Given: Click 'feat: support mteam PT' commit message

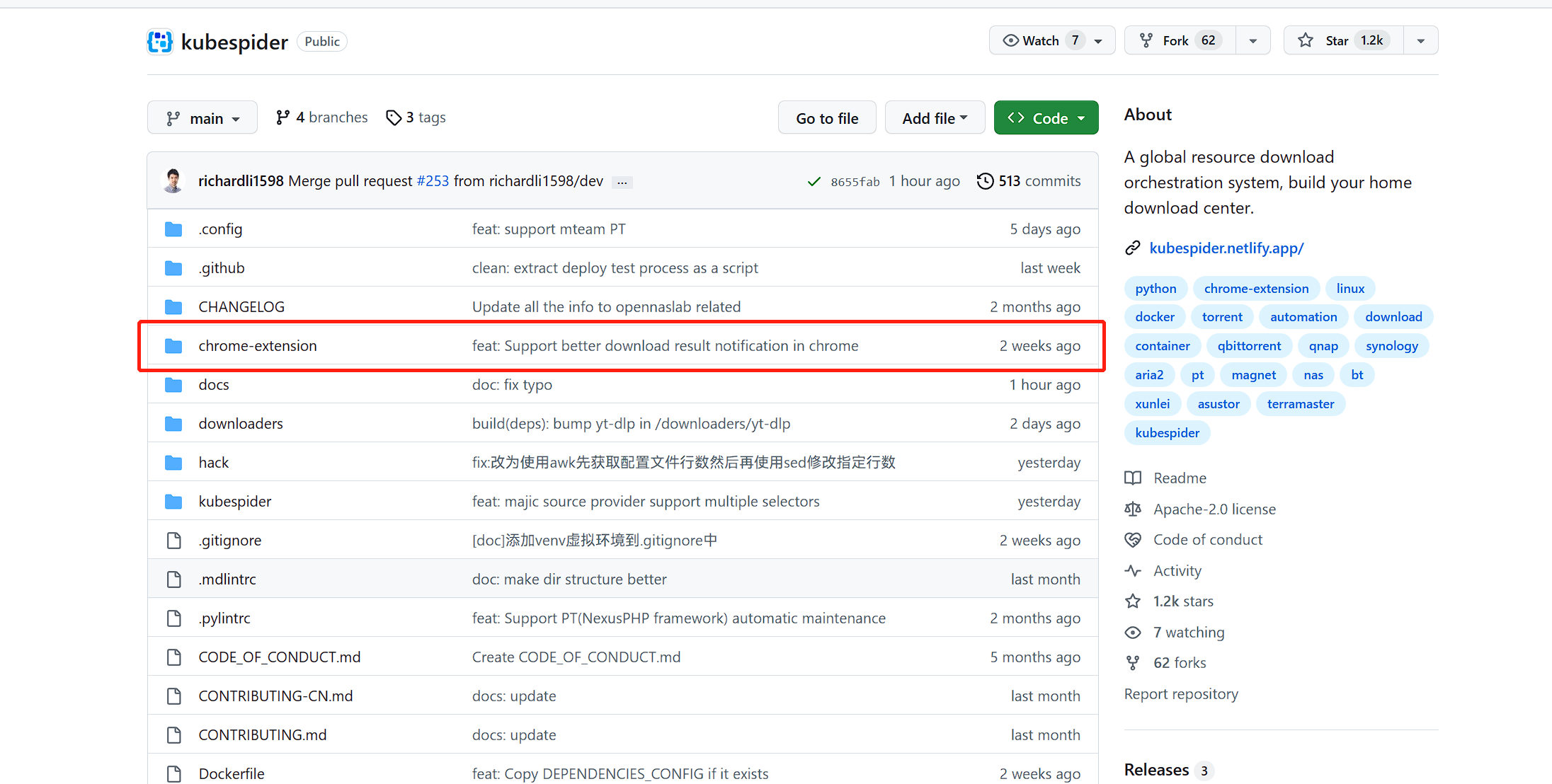Looking at the screenshot, I should 549,229.
